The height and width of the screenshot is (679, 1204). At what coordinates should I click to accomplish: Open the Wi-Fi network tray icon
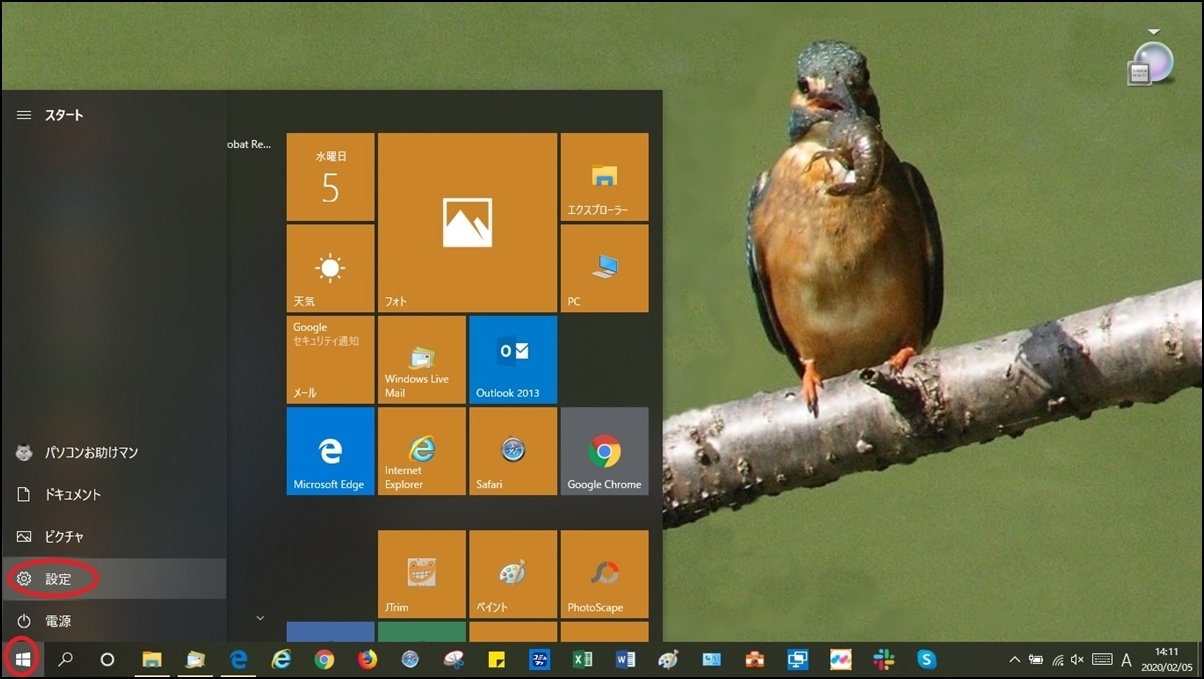(1058, 660)
